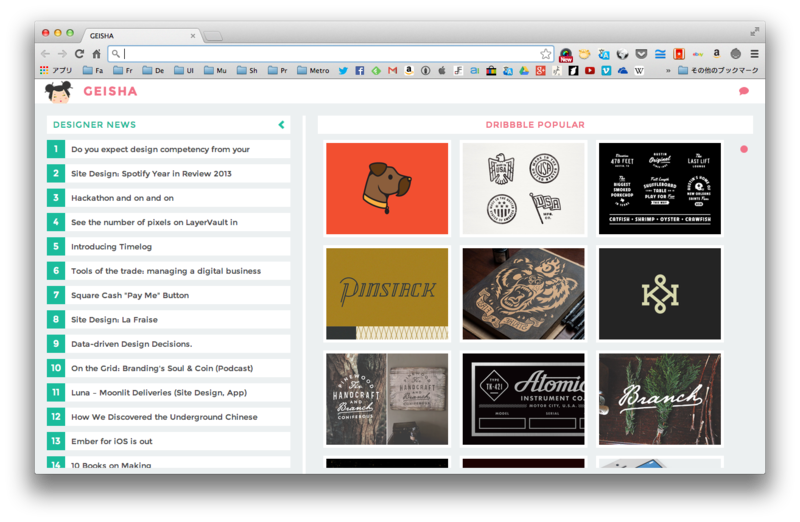Image resolution: width=800 pixels, height=522 pixels.
Task: Go to the browser home page
Action: click(96, 54)
